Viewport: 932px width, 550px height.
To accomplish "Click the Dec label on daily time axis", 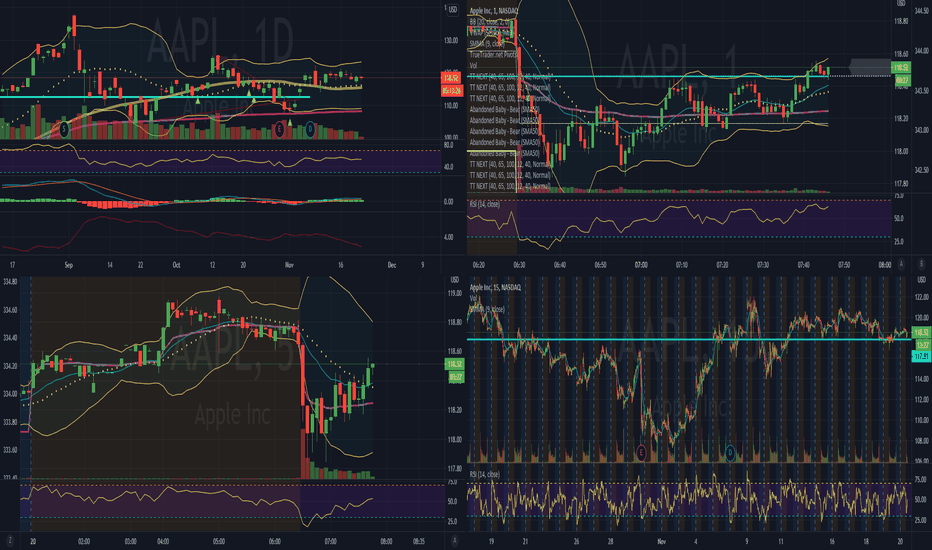I will pos(392,265).
